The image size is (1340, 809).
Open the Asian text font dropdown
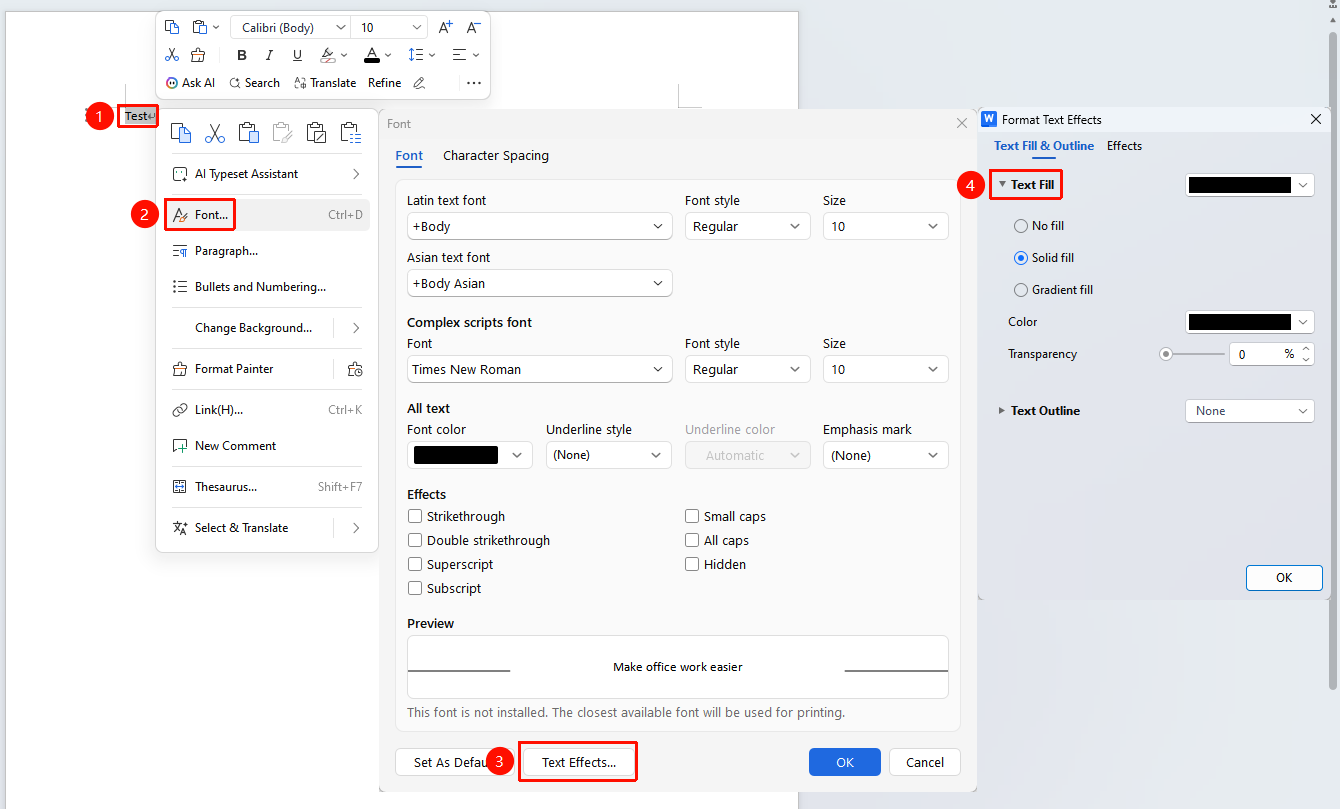point(539,284)
